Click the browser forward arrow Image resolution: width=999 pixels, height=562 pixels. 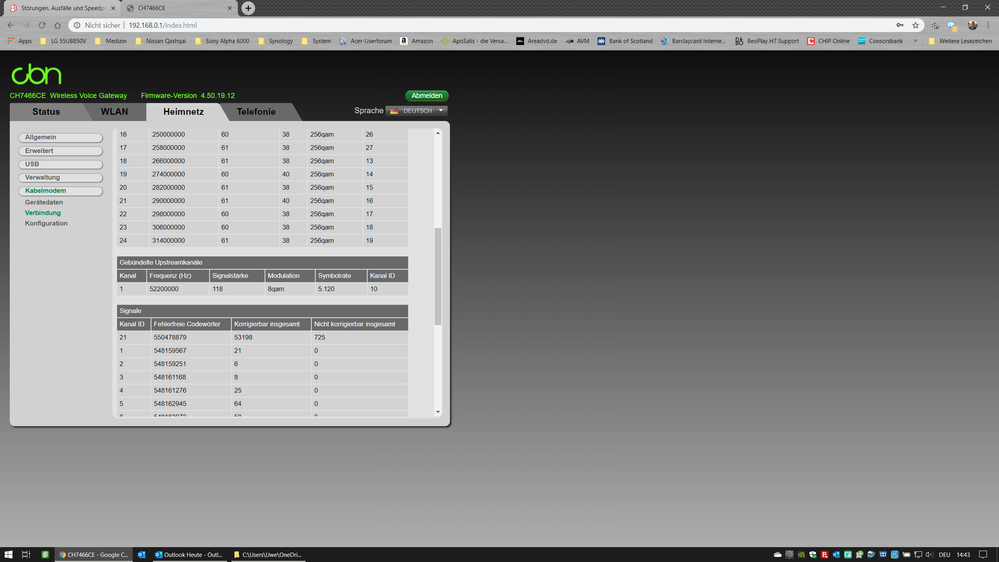(26, 25)
